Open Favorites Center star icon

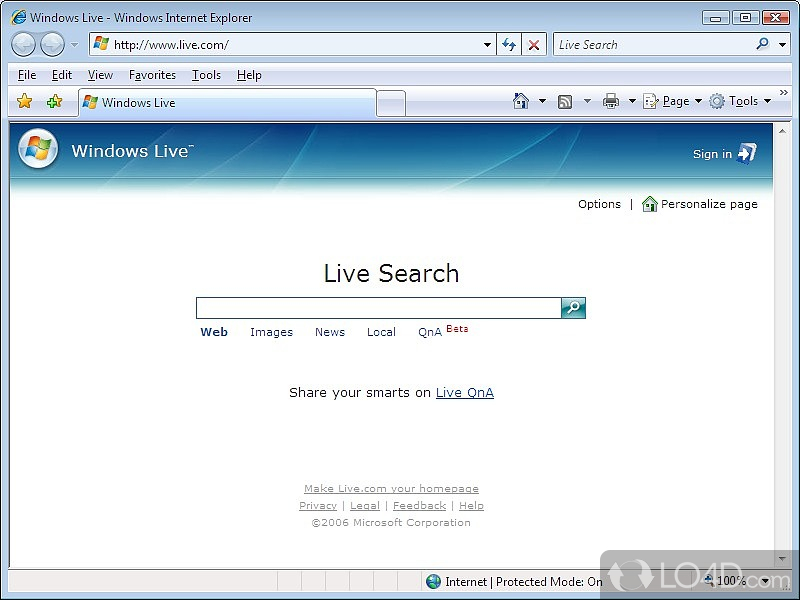pyautogui.click(x=24, y=101)
